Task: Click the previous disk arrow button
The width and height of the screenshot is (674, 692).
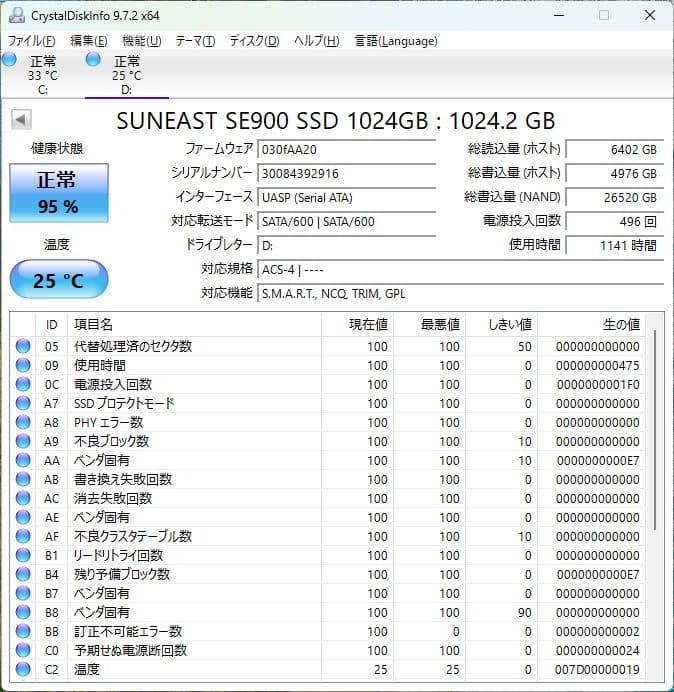Action: (x=22, y=120)
